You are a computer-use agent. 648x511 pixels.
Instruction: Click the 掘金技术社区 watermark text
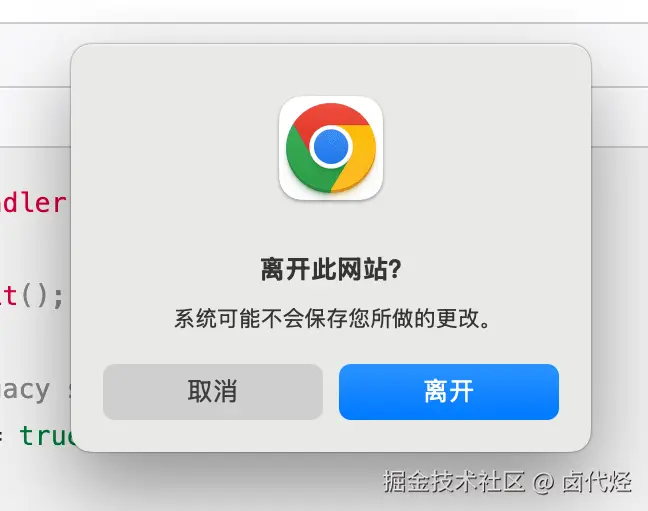coord(454,481)
